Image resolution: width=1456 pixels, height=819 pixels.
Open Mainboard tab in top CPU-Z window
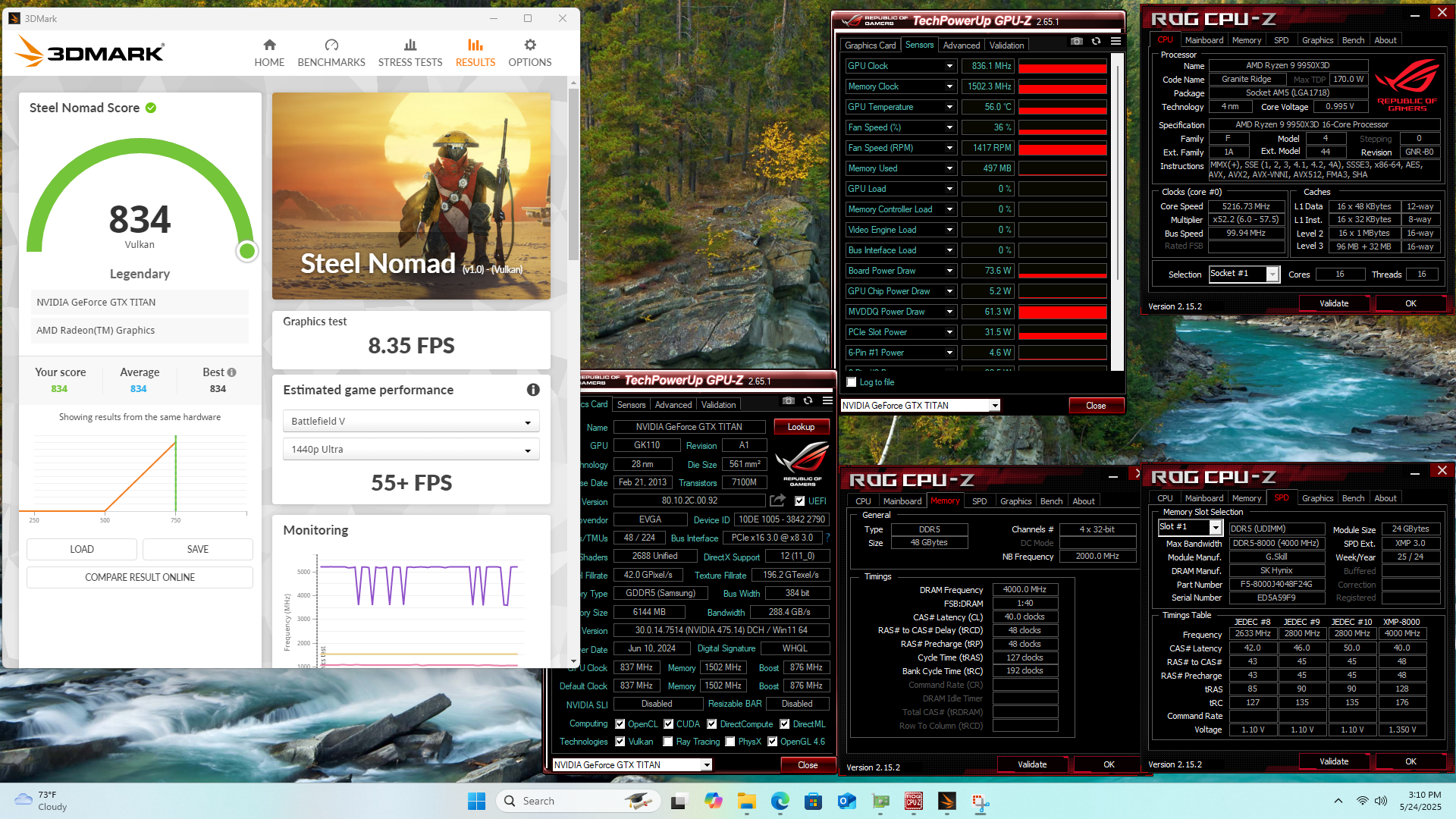[x=1204, y=40]
